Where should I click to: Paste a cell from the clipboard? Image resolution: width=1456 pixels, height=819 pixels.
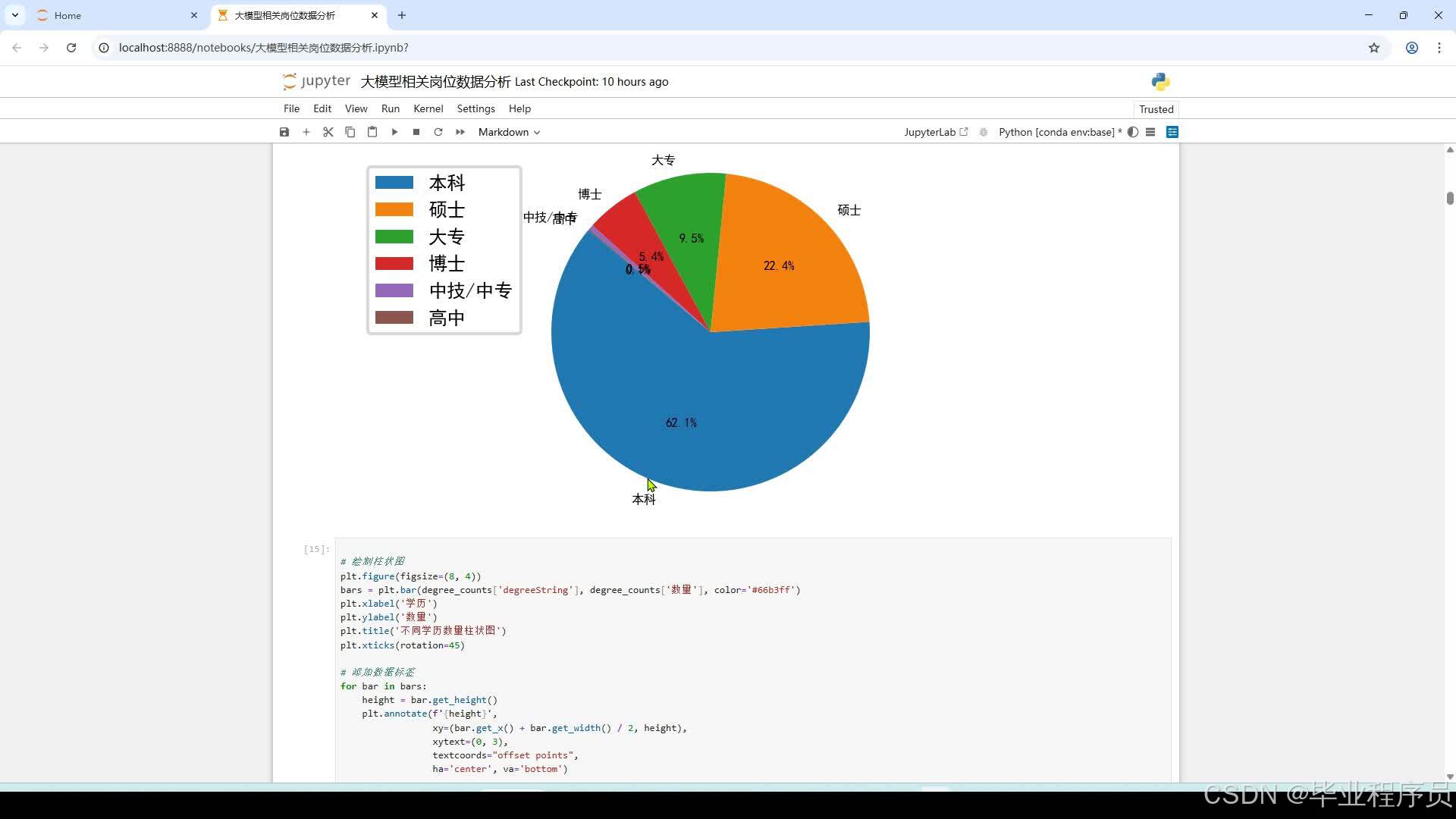[372, 132]
